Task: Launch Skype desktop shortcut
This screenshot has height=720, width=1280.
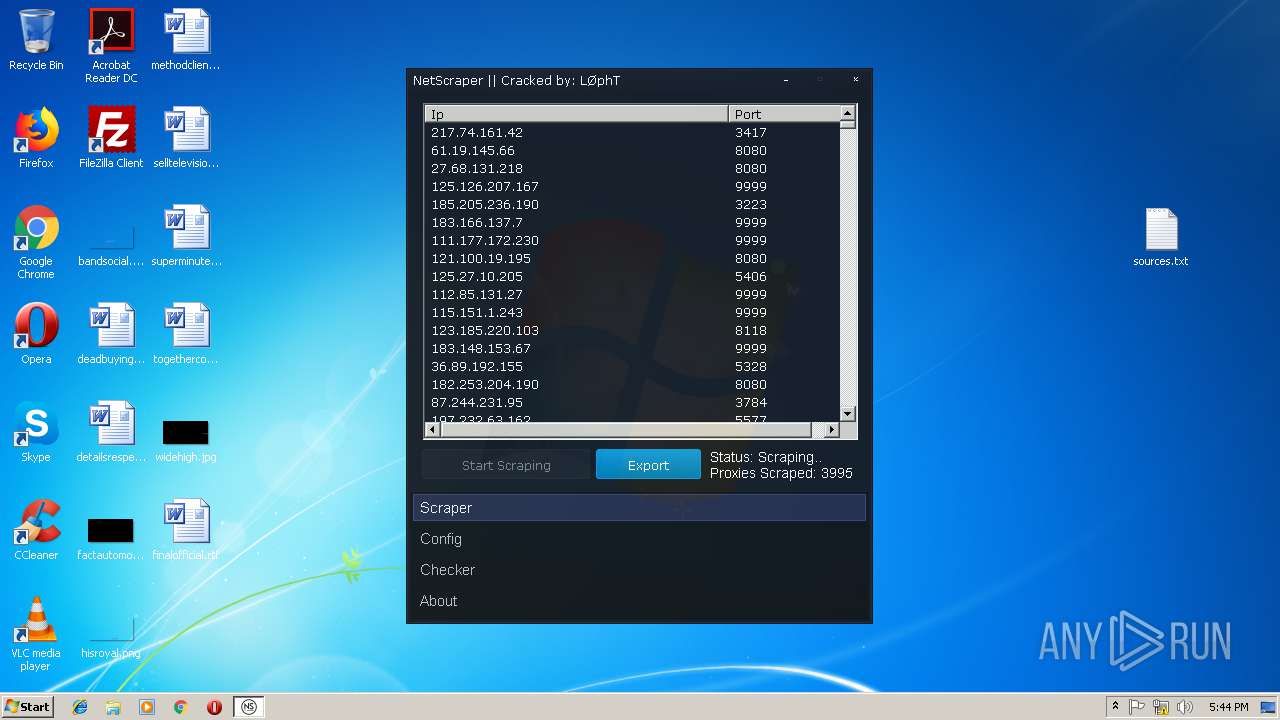Action: point(36,432)
